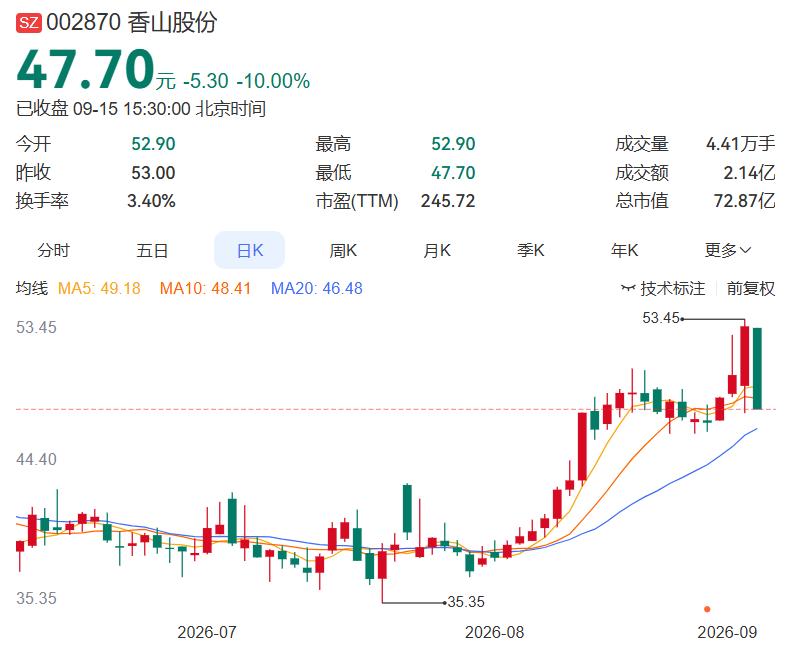
Task: Switch to the 五日 five-day tab
Action: (152, 250)
